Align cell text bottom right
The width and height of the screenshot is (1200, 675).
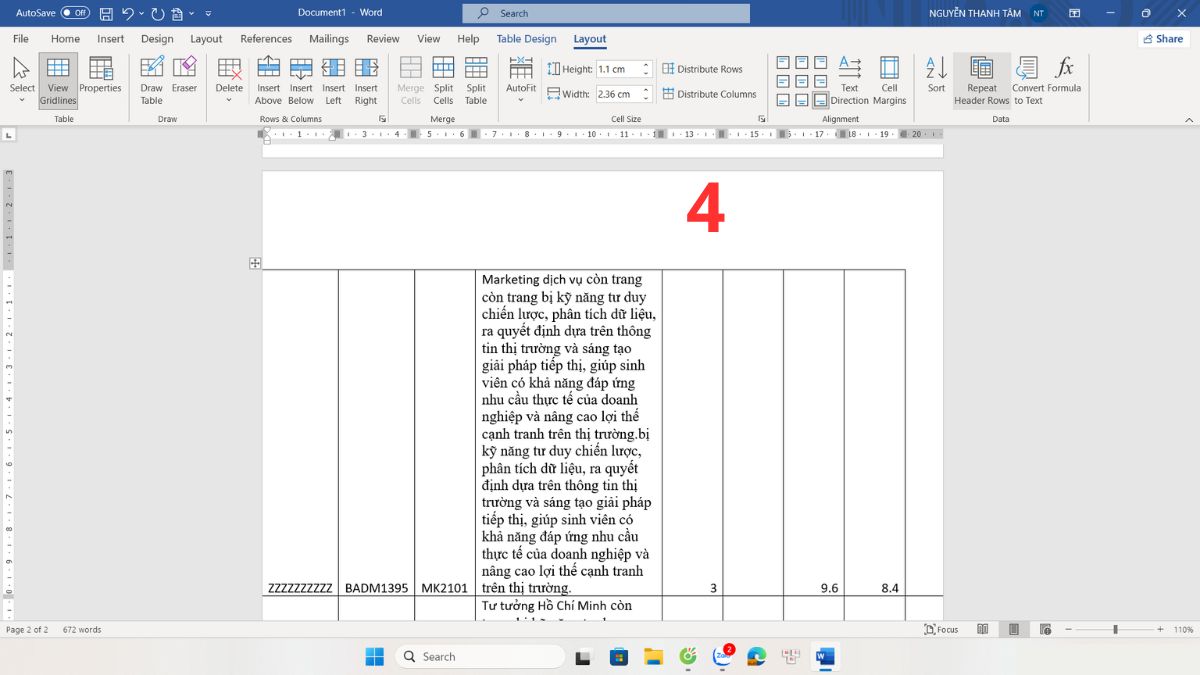click(820, 99)
